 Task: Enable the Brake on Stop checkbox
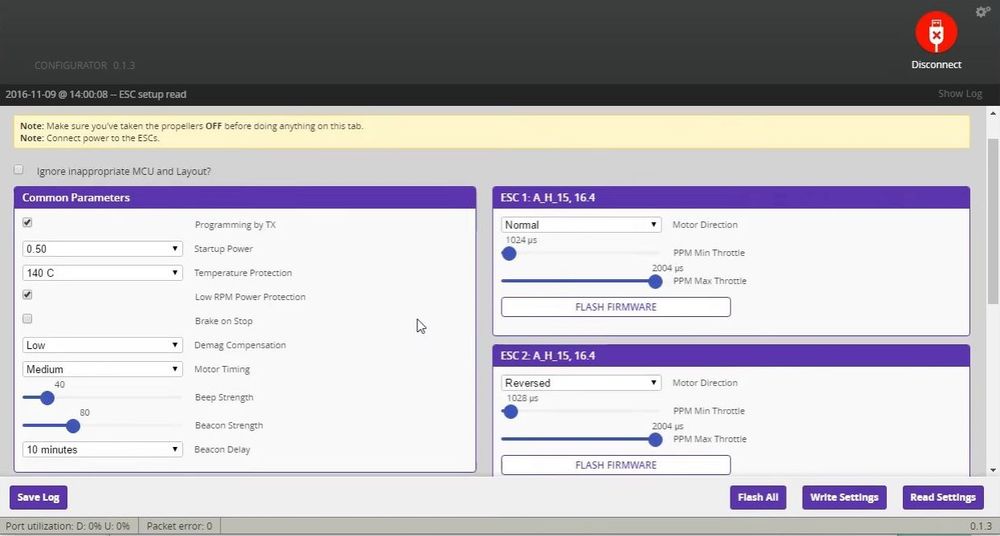tap(28, 319)
